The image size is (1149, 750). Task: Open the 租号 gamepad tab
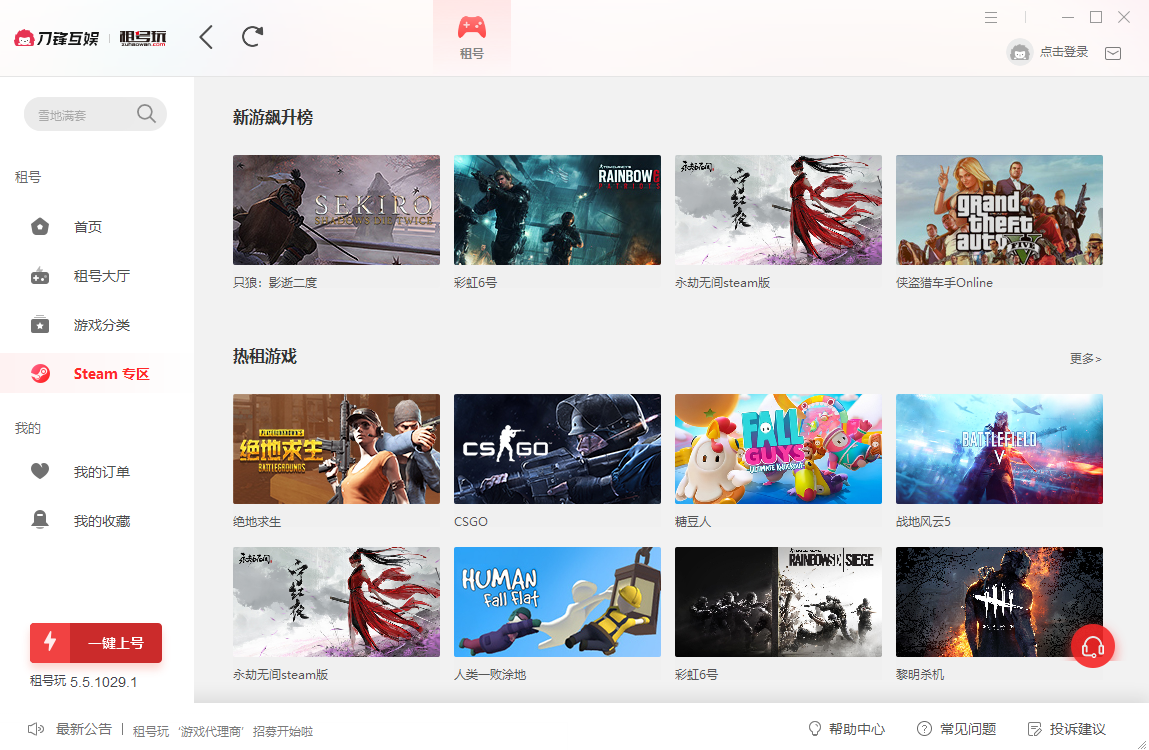tap(472, 37)
